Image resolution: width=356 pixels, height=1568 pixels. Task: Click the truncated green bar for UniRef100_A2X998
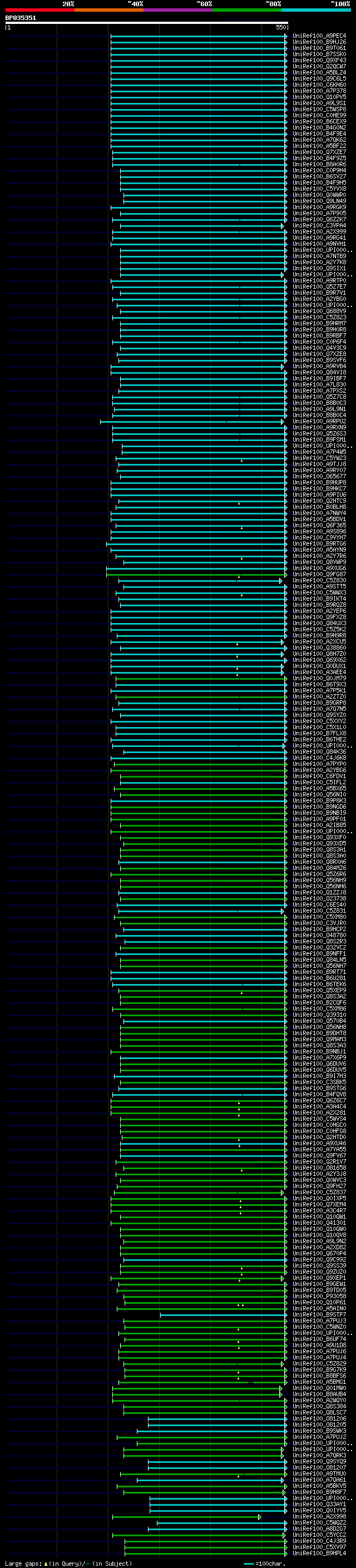[187, 1517]
